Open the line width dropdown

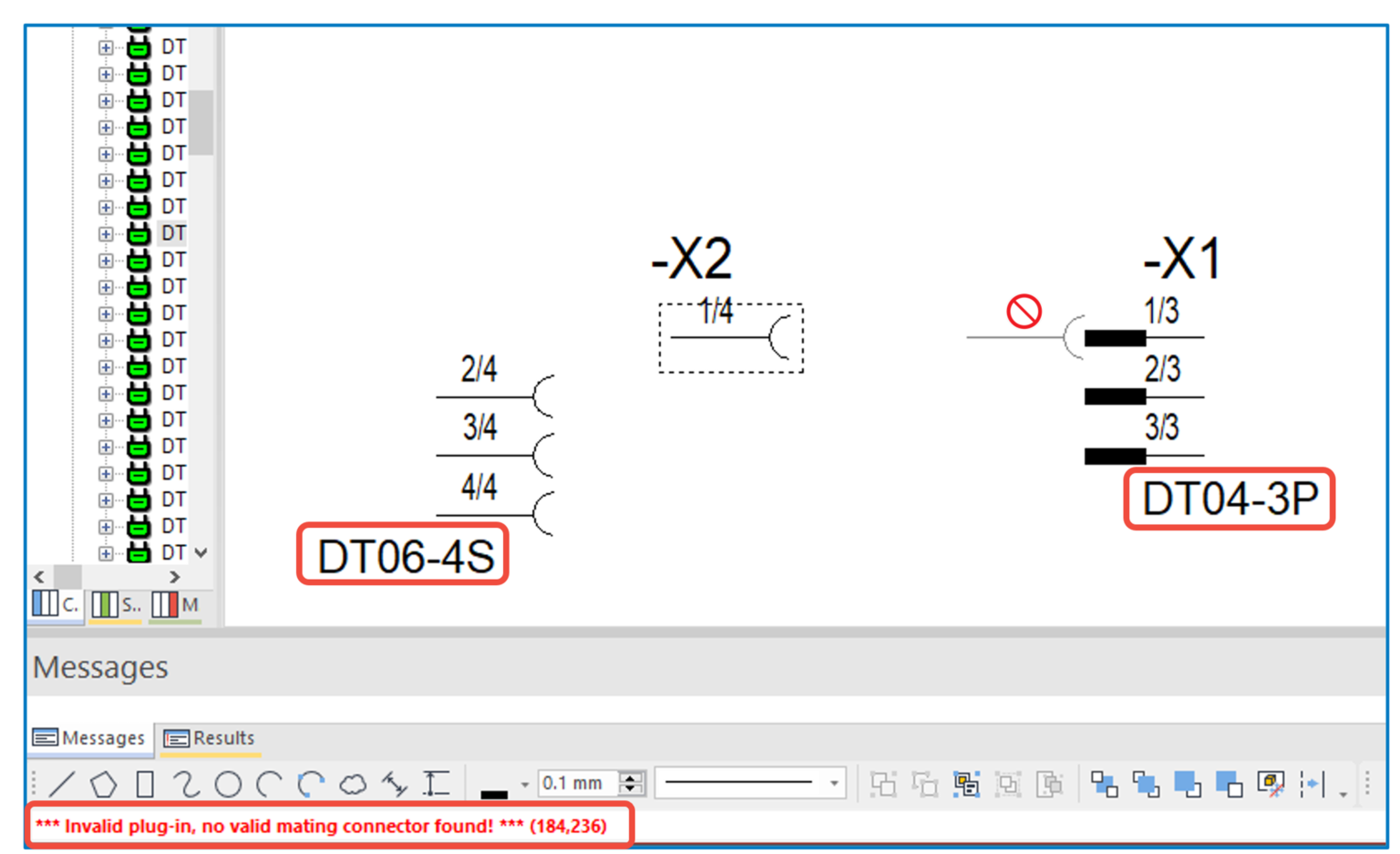524,784
